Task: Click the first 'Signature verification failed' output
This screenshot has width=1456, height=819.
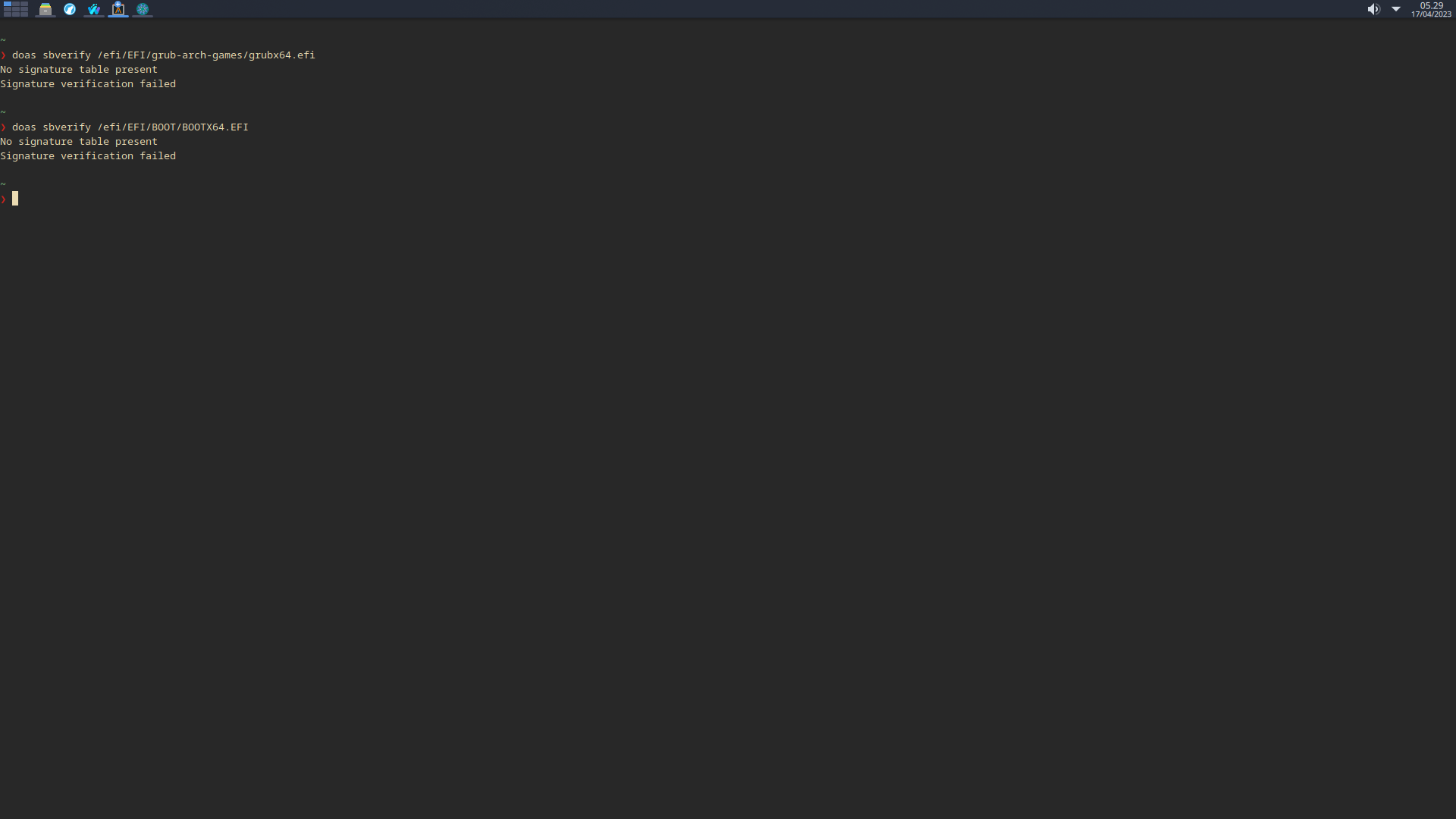Action: point(88,83)
